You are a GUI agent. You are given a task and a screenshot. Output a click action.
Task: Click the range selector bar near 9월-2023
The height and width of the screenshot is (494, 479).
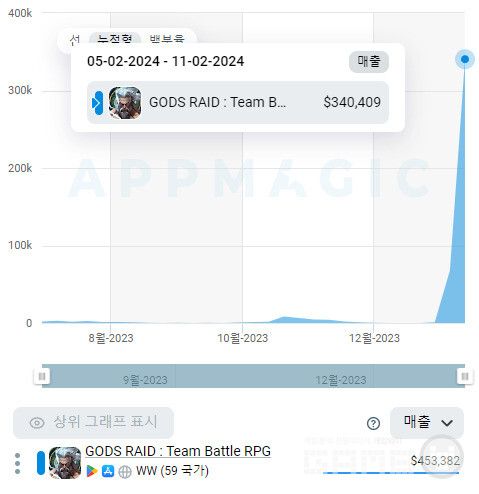[x=145, y=380]
